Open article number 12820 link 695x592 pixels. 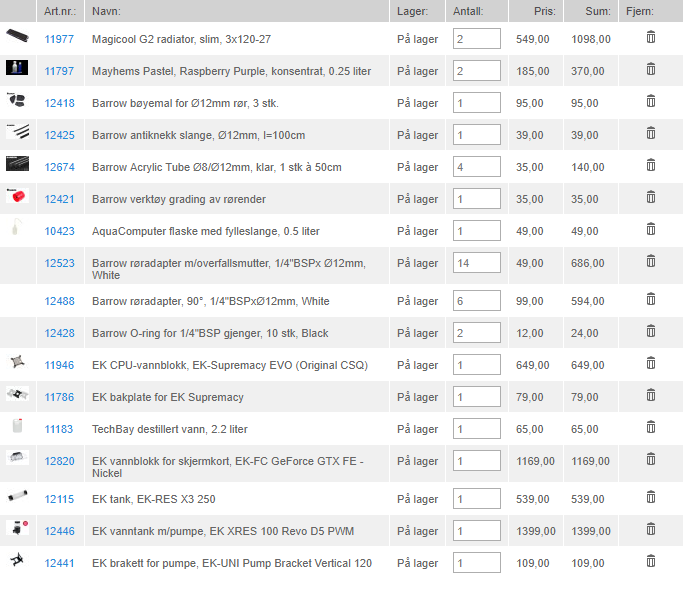pyautogui.click(x=59, y=461)
